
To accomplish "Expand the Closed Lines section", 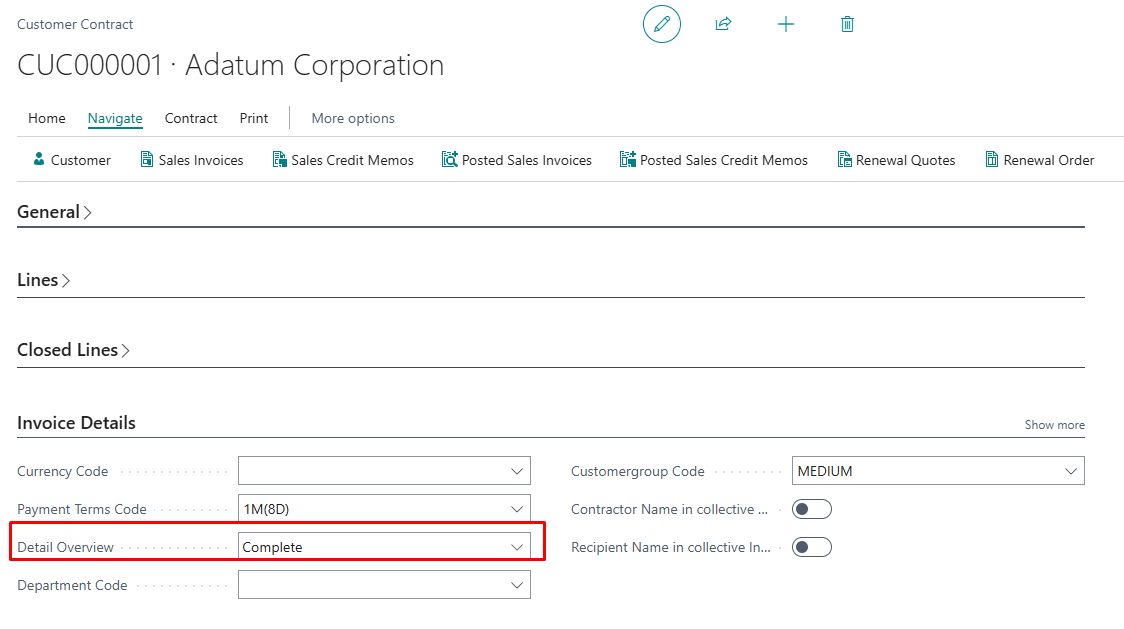I will 74,350.
